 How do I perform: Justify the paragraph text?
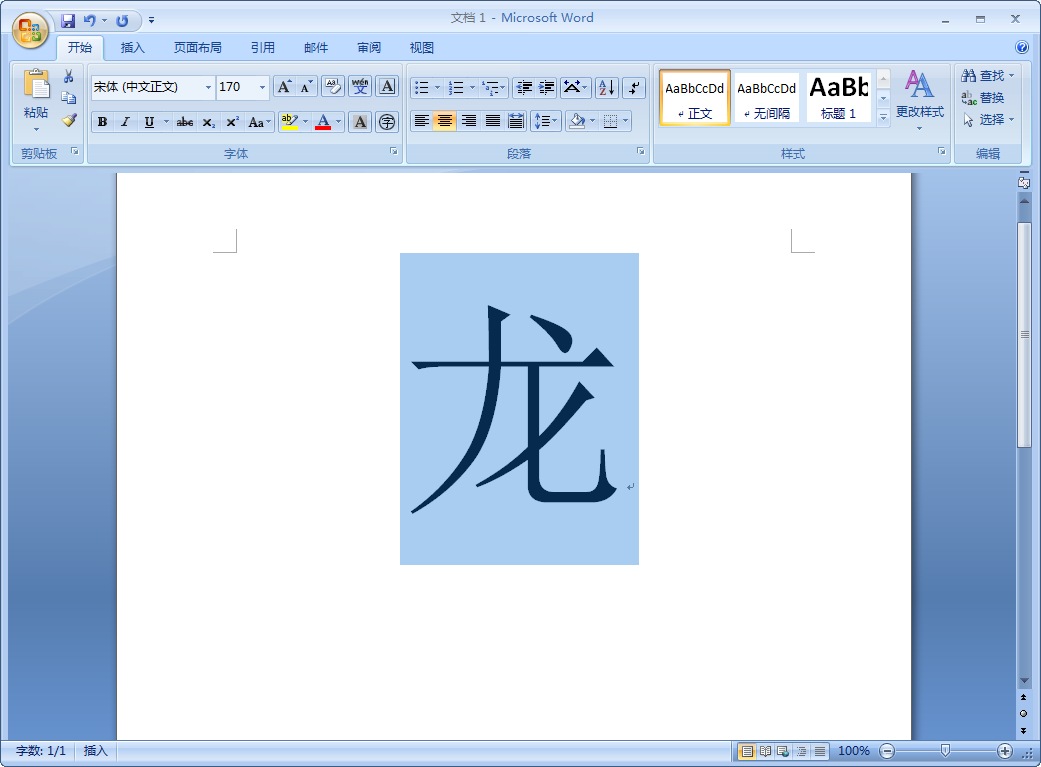coord(493,121)
